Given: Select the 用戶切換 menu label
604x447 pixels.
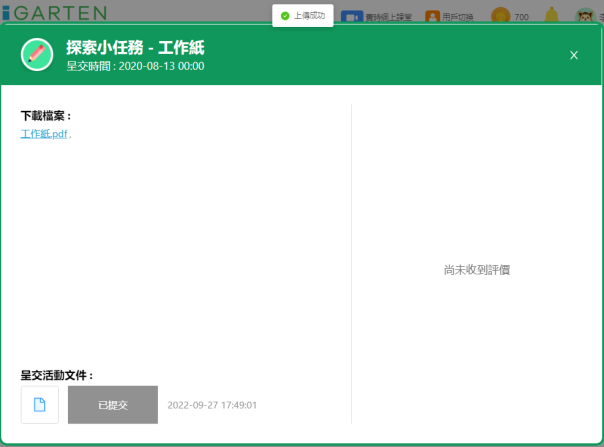Looking at the screenshot, I should (x=457, y=17).
